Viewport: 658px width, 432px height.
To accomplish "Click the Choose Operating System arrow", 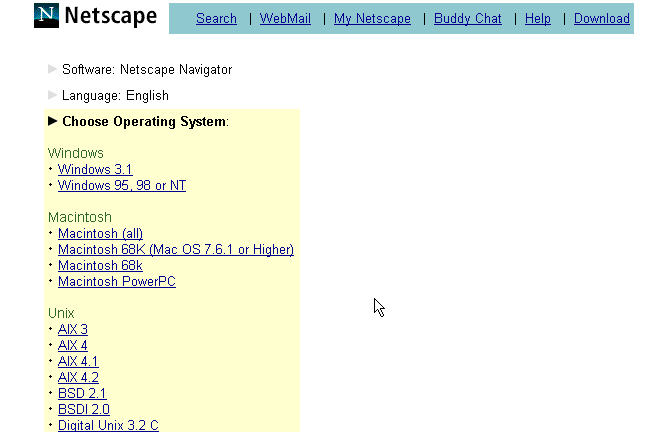I will tap(53, 121).
